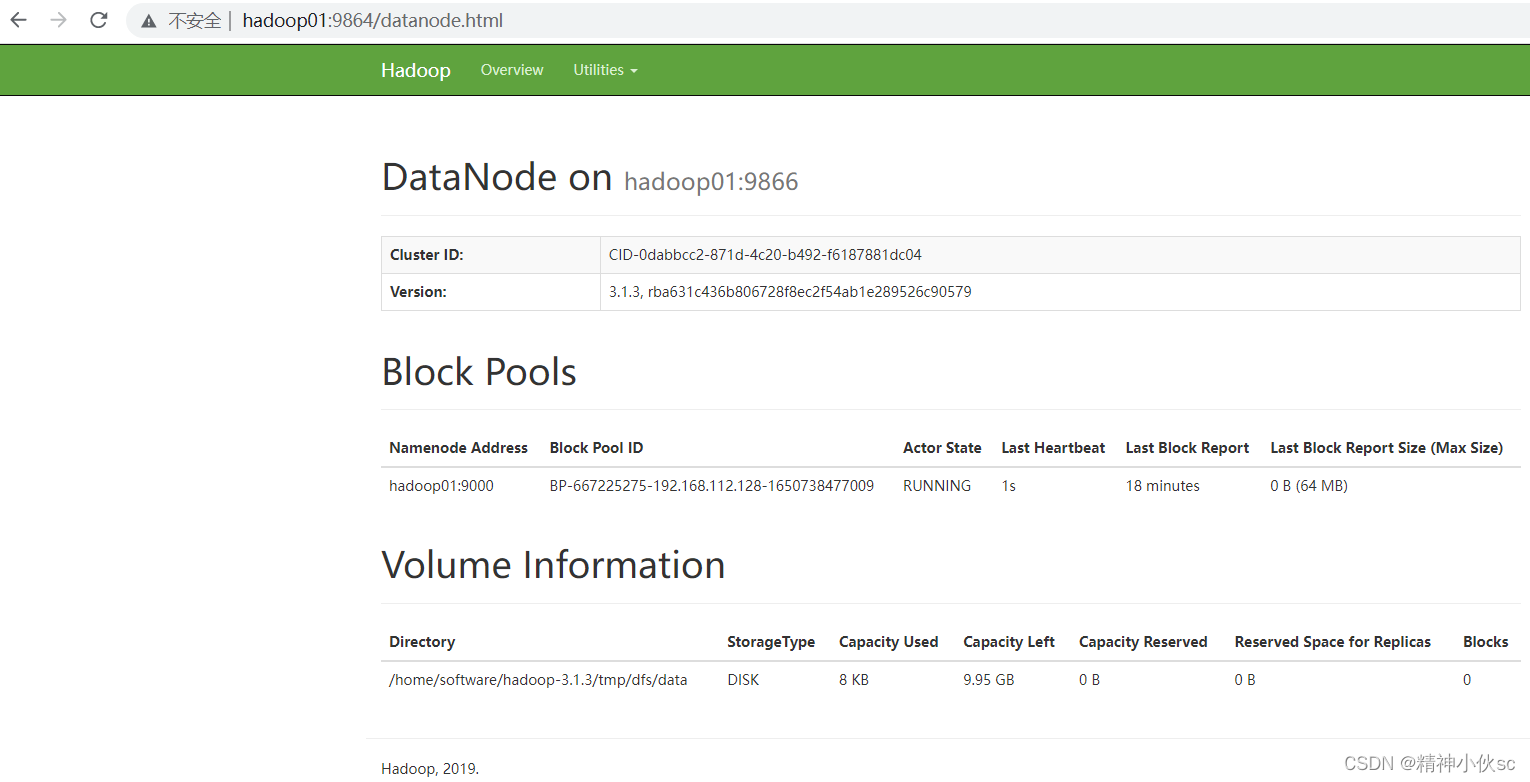
Task: Click the StorageType column header
Action: coord(771,642)
